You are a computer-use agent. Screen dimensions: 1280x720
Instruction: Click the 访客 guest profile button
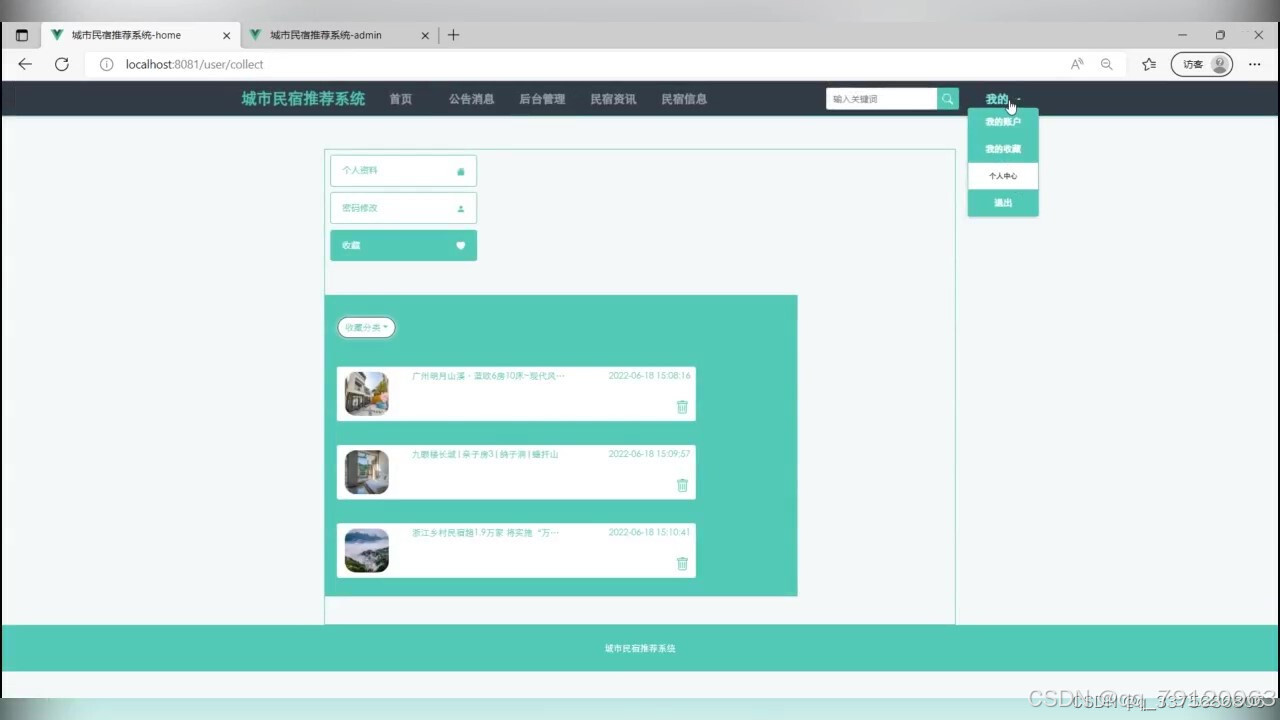point(1202,64)
